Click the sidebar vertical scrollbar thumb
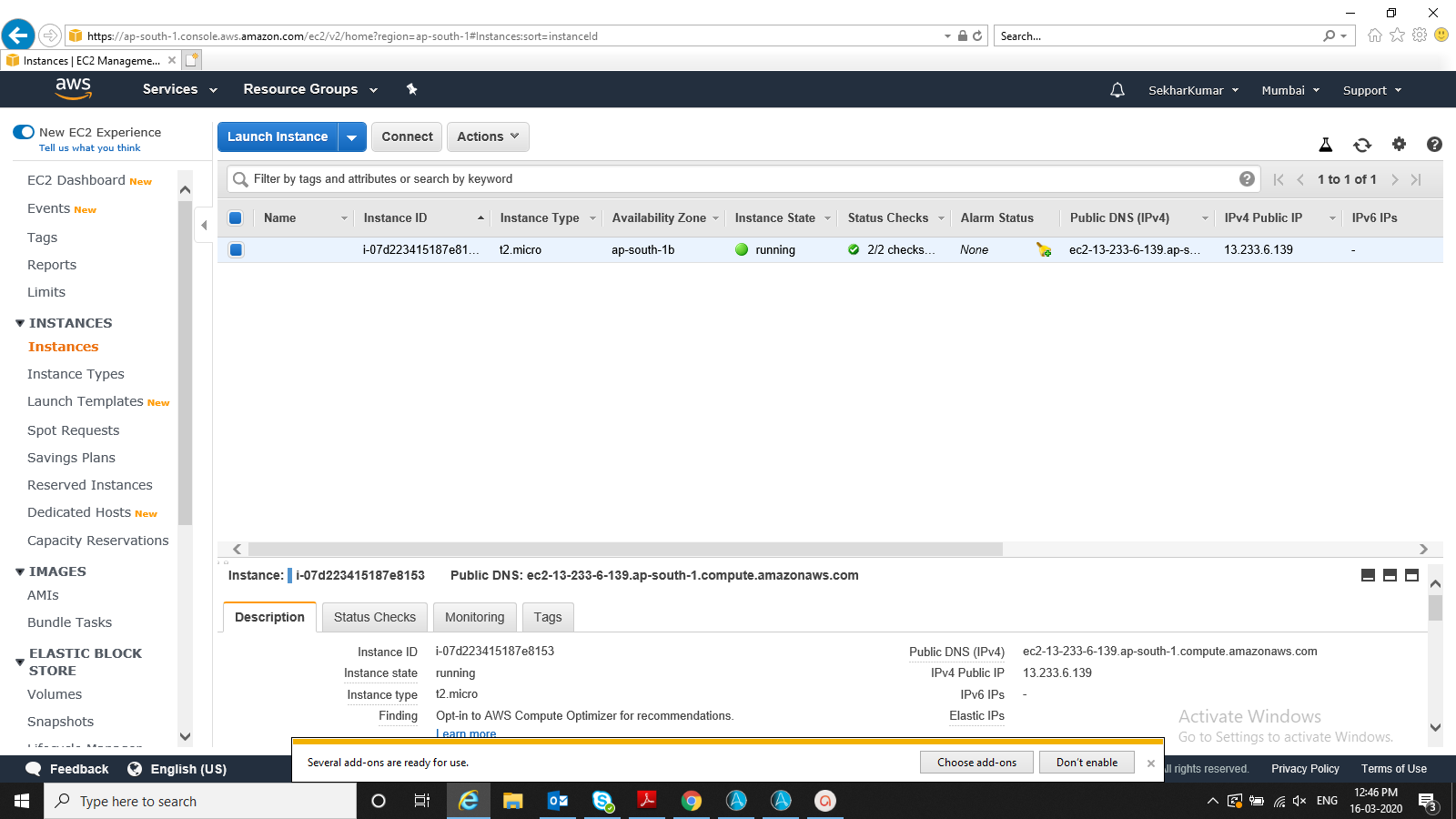Image resolution: width=1456 pixels, height=819 pixels. coord(185,364)
